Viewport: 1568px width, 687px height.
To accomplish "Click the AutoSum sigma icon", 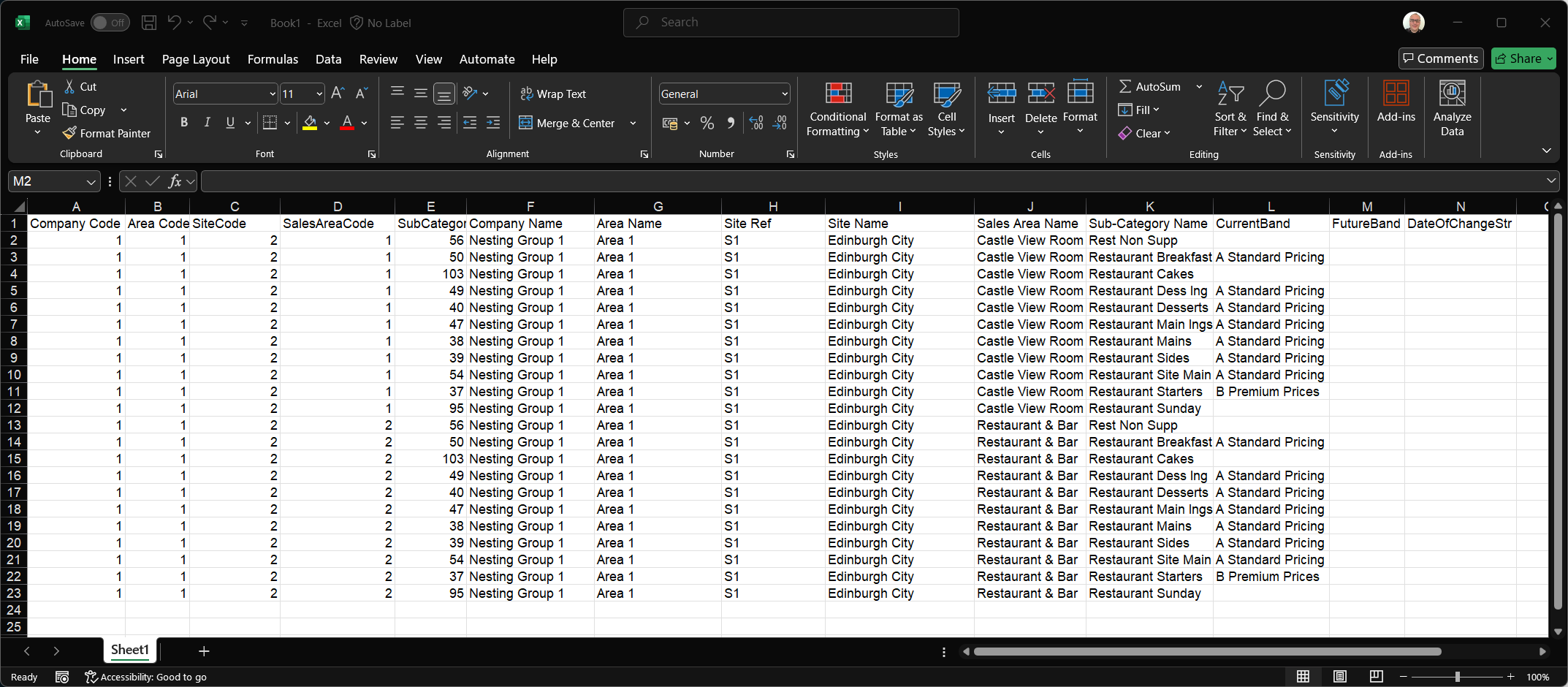I will tap(1125, 86).
